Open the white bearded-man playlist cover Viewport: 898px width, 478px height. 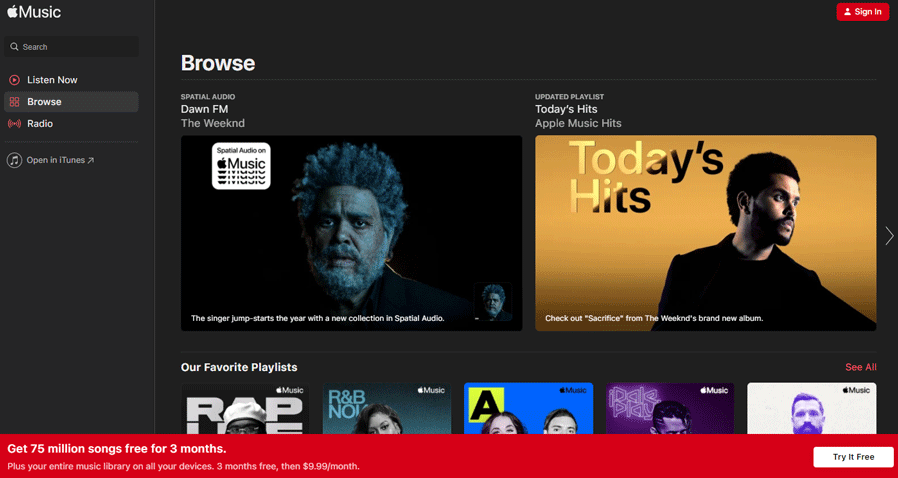coord(812,409)
